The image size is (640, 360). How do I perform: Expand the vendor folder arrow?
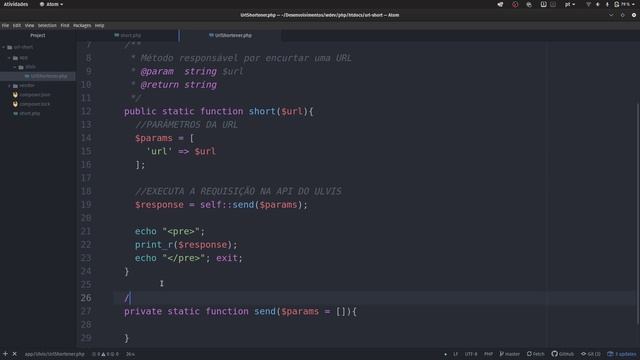(9, 86)
